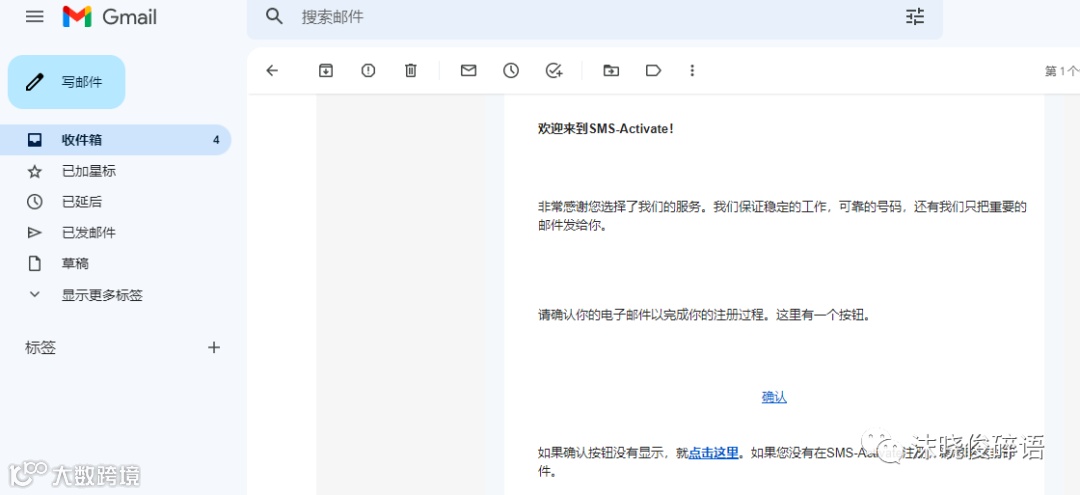The width and height of the screenshot is (1080, 495).
Task: Mark email as unread
Action: [468, 70]
